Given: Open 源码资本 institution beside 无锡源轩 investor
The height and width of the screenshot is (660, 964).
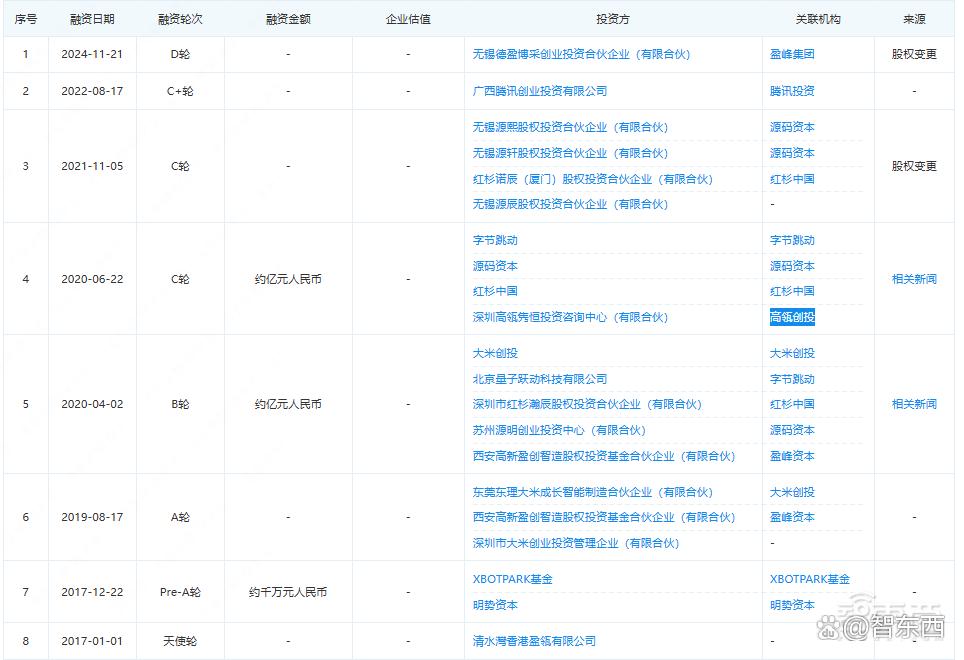Looking at the screenshot, I should click(792, 153).
